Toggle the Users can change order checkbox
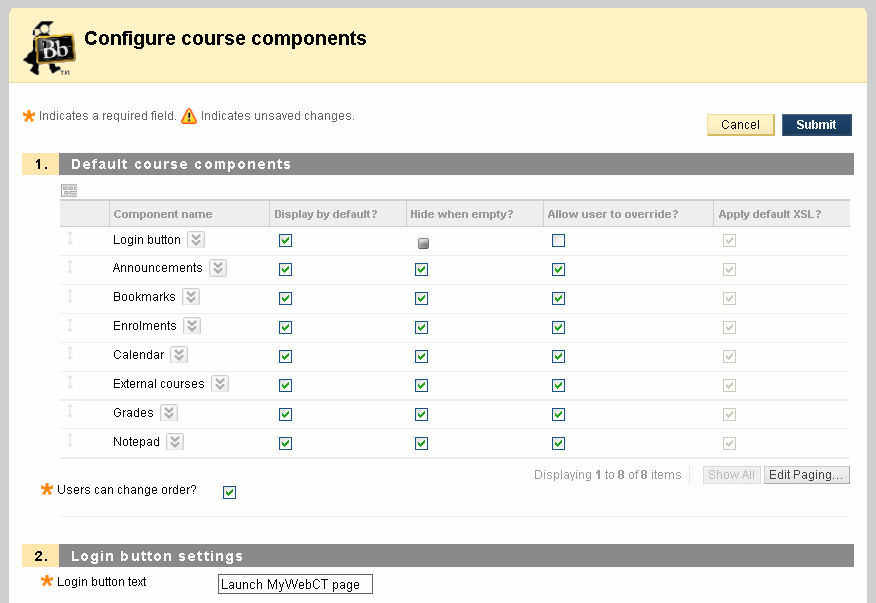Image resolution: width=876 pixels, height=603 pixels. pos(229,491)
